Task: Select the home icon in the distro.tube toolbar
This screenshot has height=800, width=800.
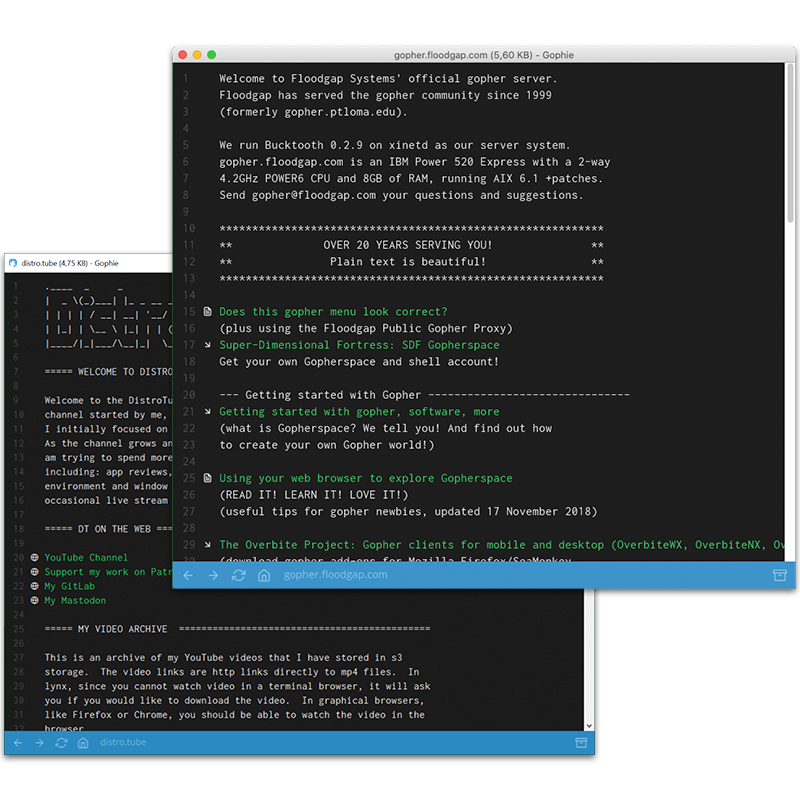Action: pos(83,743)
